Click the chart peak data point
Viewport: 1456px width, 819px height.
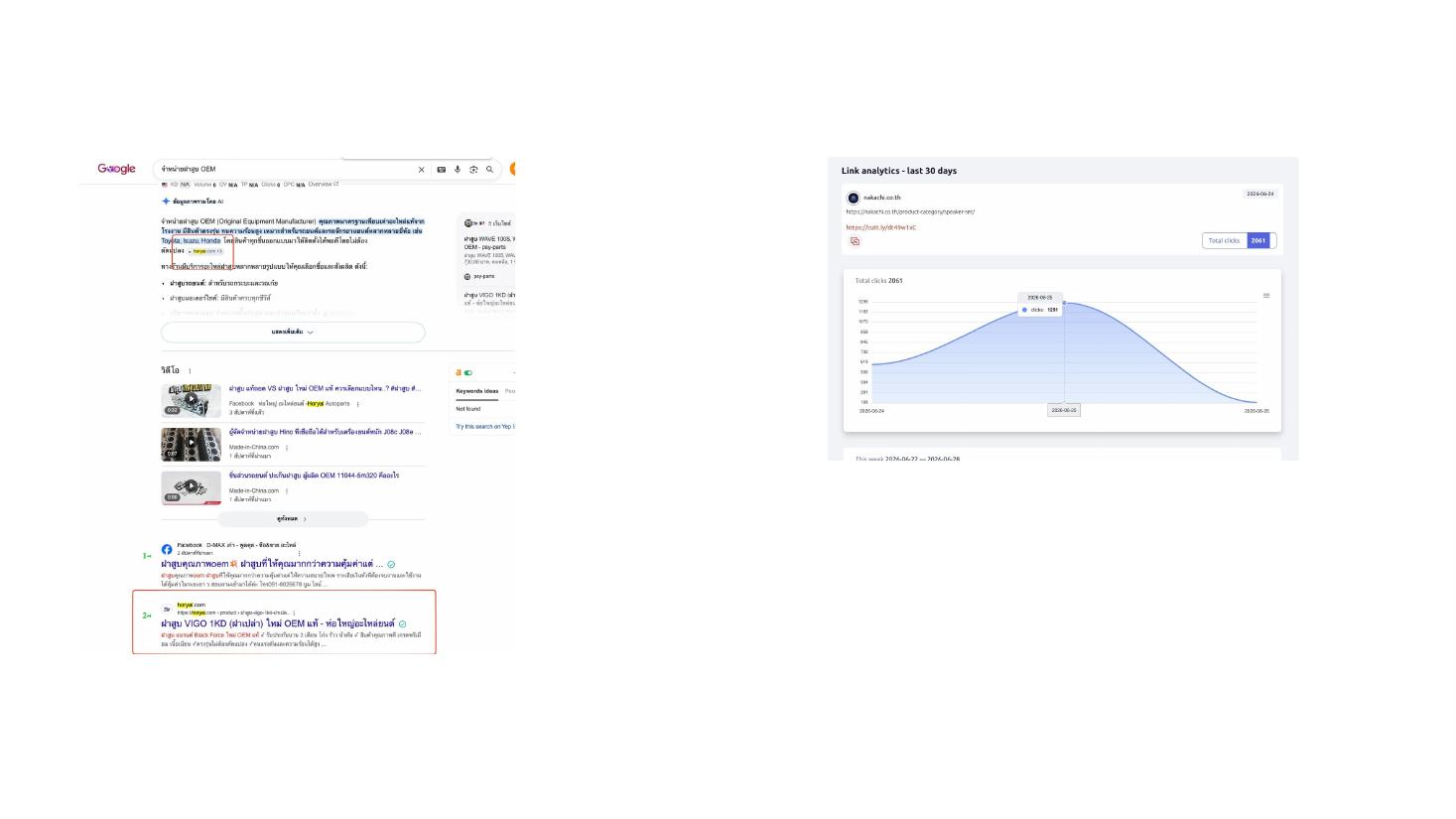1065,303
